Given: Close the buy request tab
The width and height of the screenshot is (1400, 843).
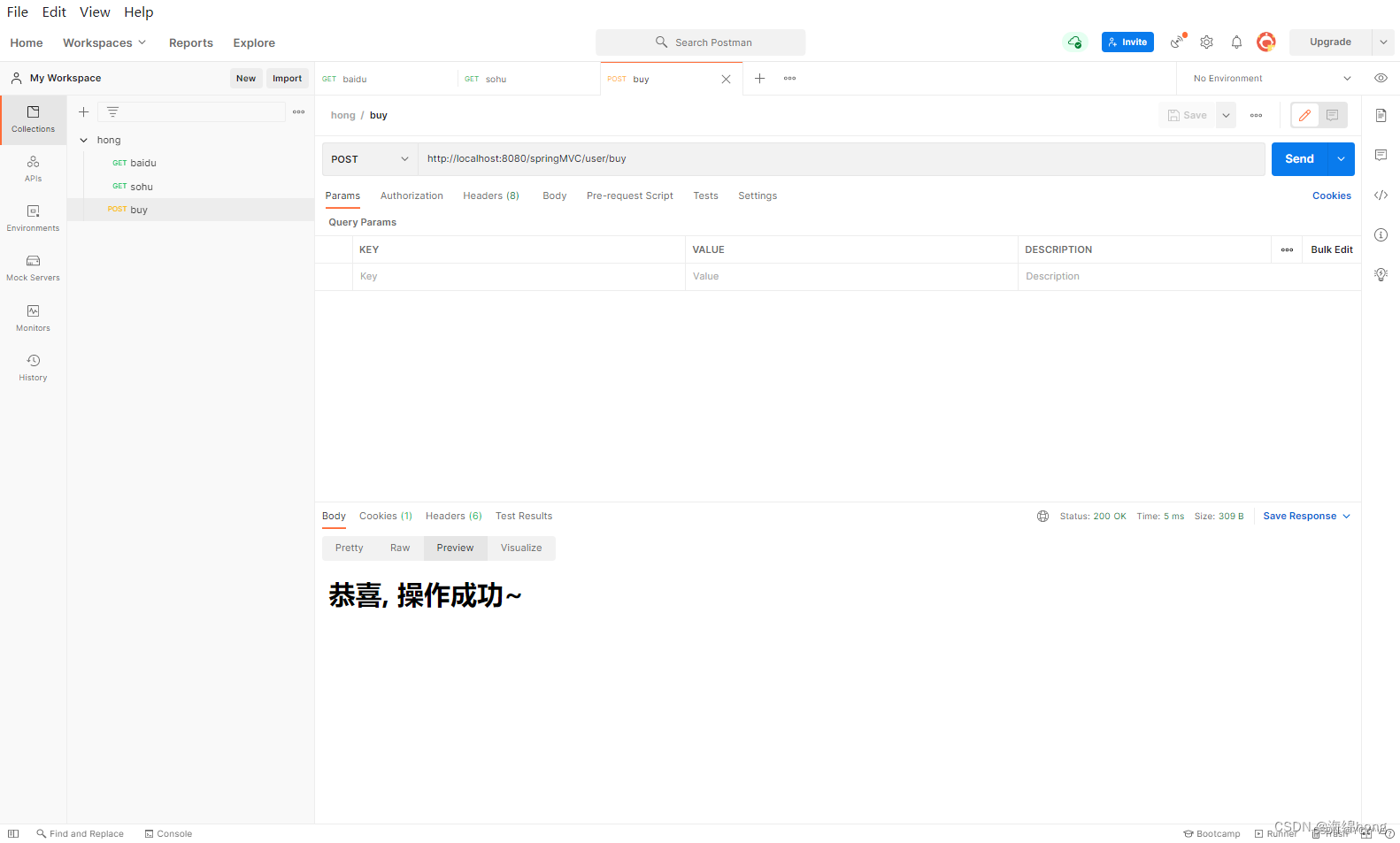Looking at the screenshot, I should coord(726,79).
